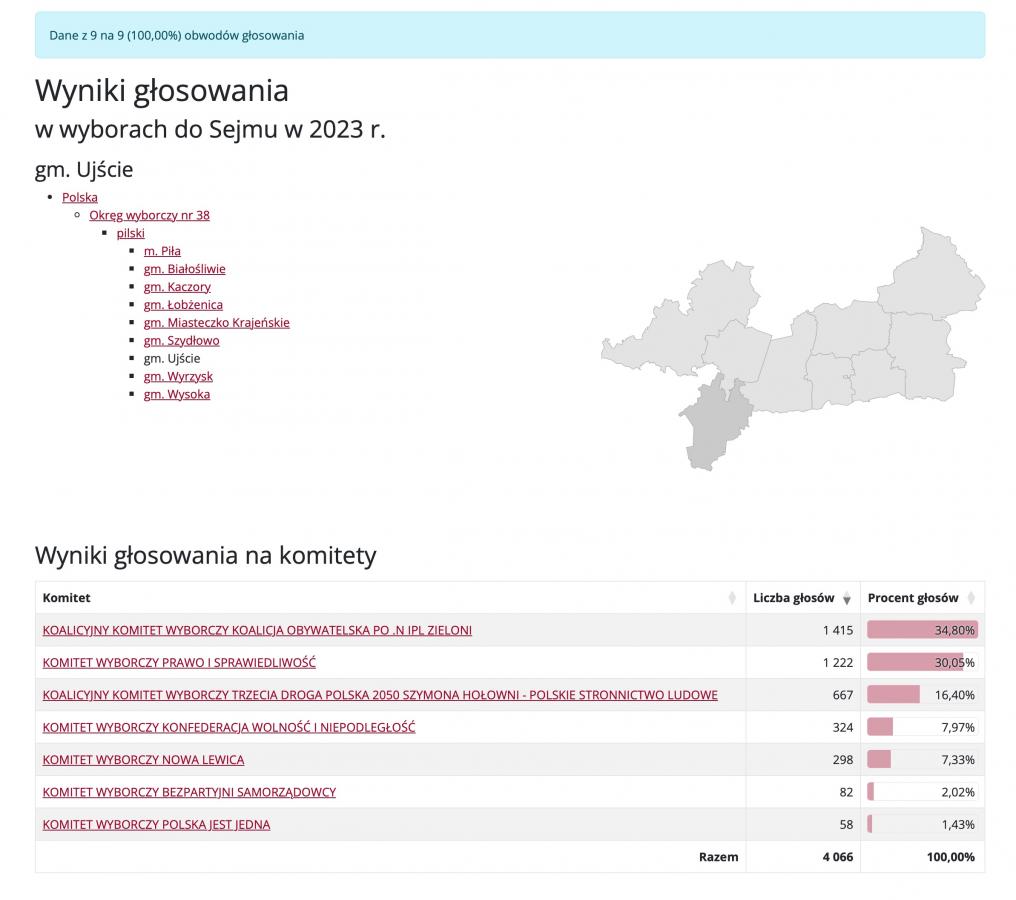
Task: Sort by Liczba głosów arrow icon
Action: click(x=846, y=598)
